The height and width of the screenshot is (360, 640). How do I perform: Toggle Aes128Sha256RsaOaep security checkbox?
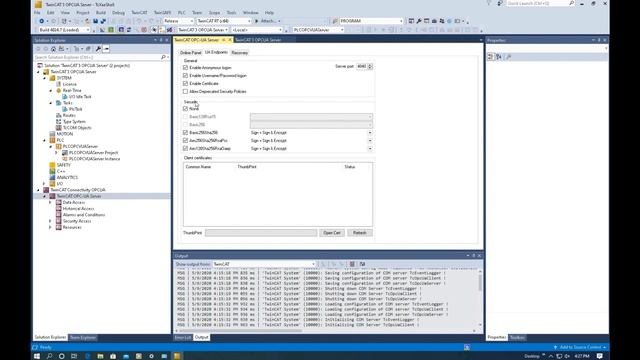tap(185, 149)
